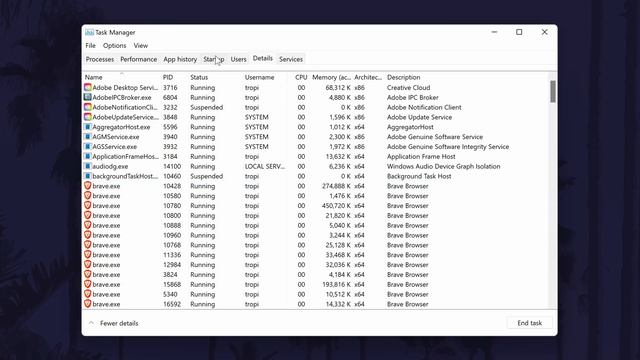Click Brave icon for PID 15868
Screen dimensions: 640x360
[87, 284]
